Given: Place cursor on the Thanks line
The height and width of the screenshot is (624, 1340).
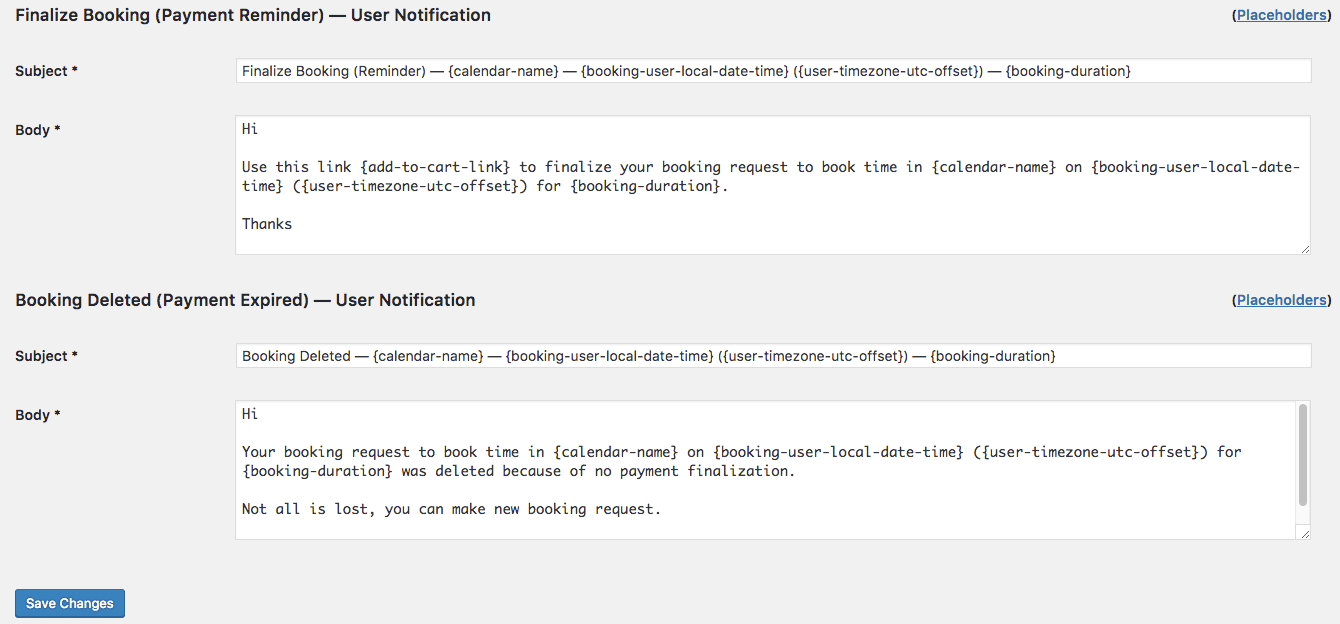Looking at the screenshot, I should click(267, 224).
